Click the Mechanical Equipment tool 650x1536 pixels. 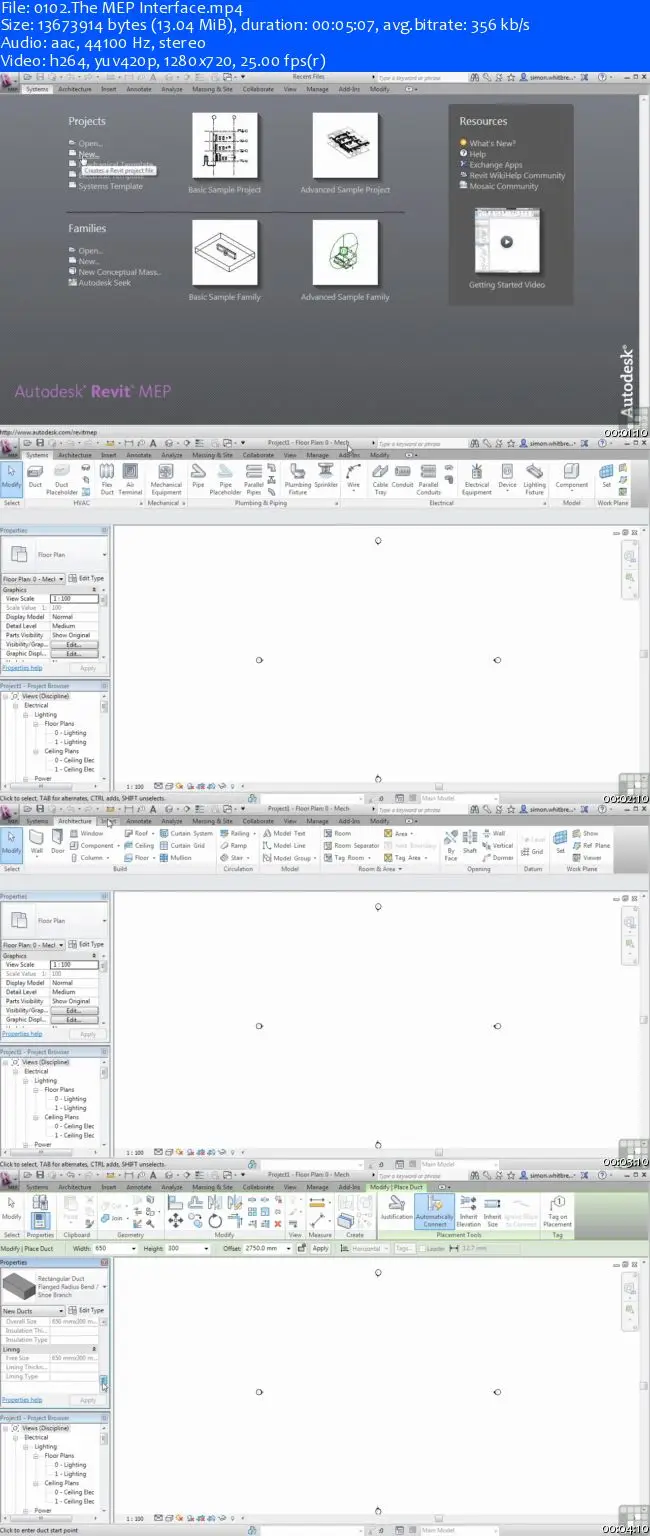coord(166,478)
